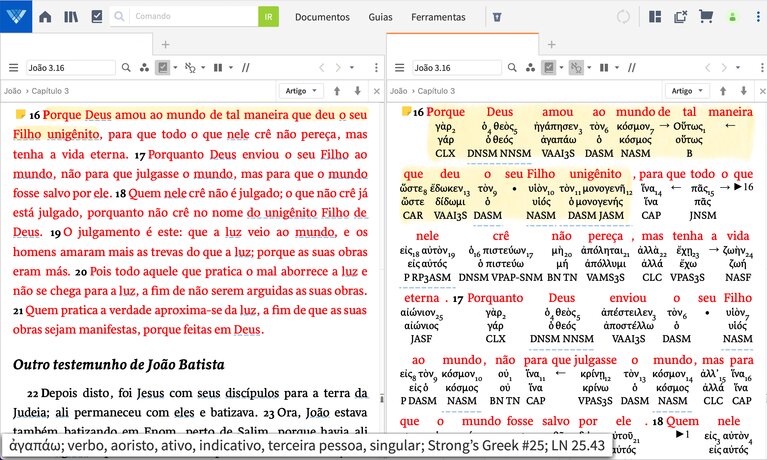
Task: Open the Ferramentas menu
Action: click(x=438, y=17)
